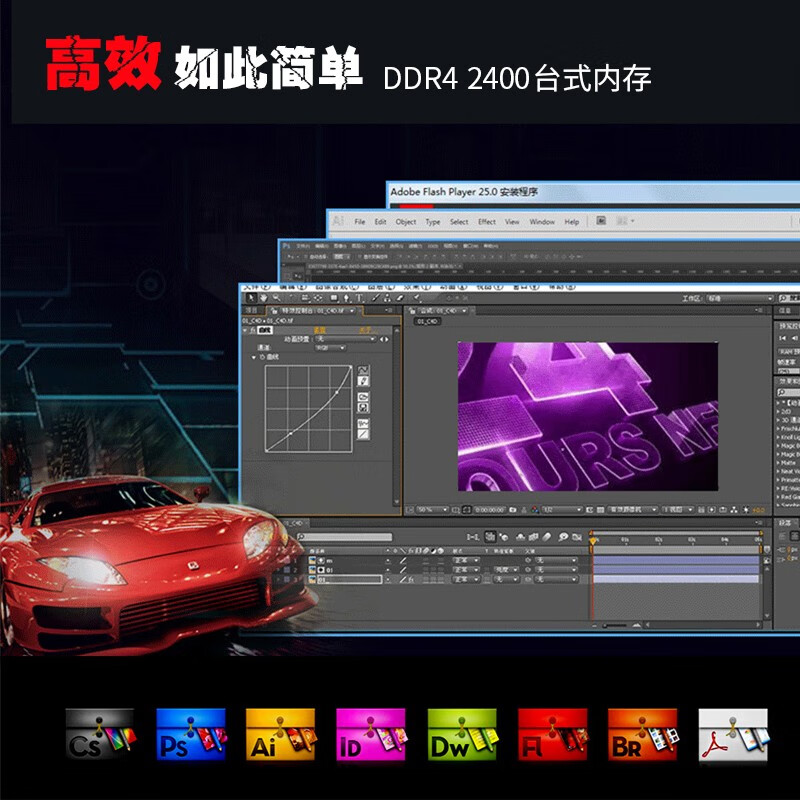
Task: Click the open-folder icon beside the curves graph
Action: click(363, 396)
